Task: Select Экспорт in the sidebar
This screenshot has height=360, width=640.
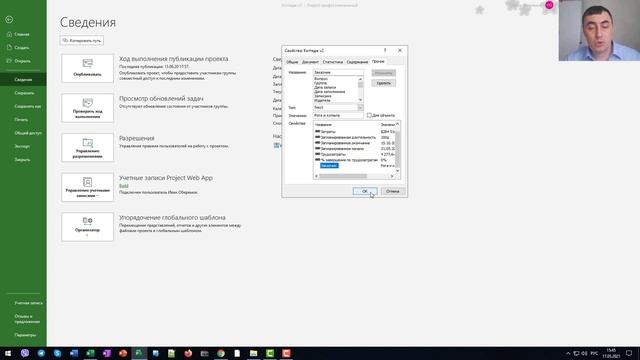Action: (22, 146)
